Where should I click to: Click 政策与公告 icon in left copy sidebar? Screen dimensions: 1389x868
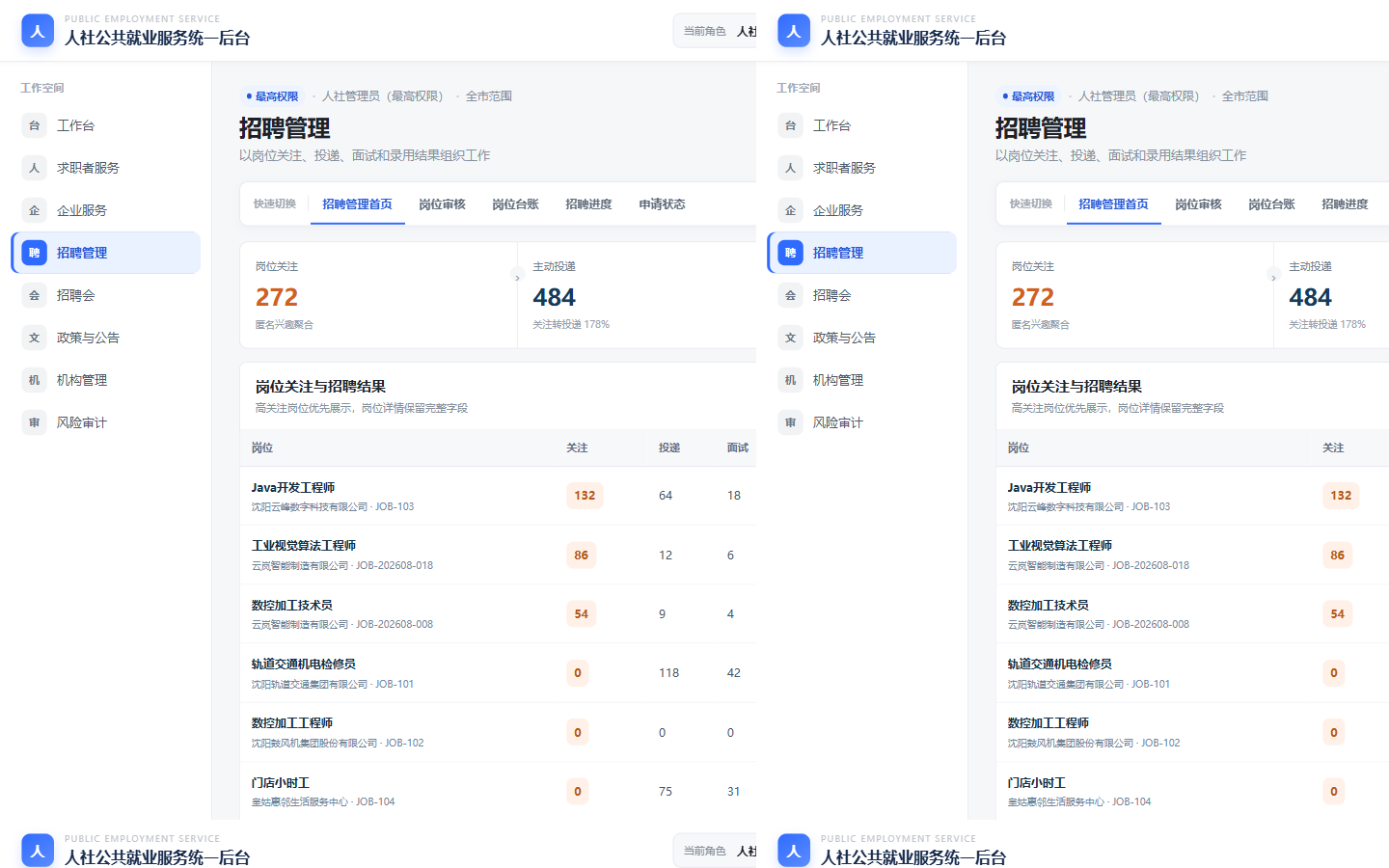tap(35, 338)
